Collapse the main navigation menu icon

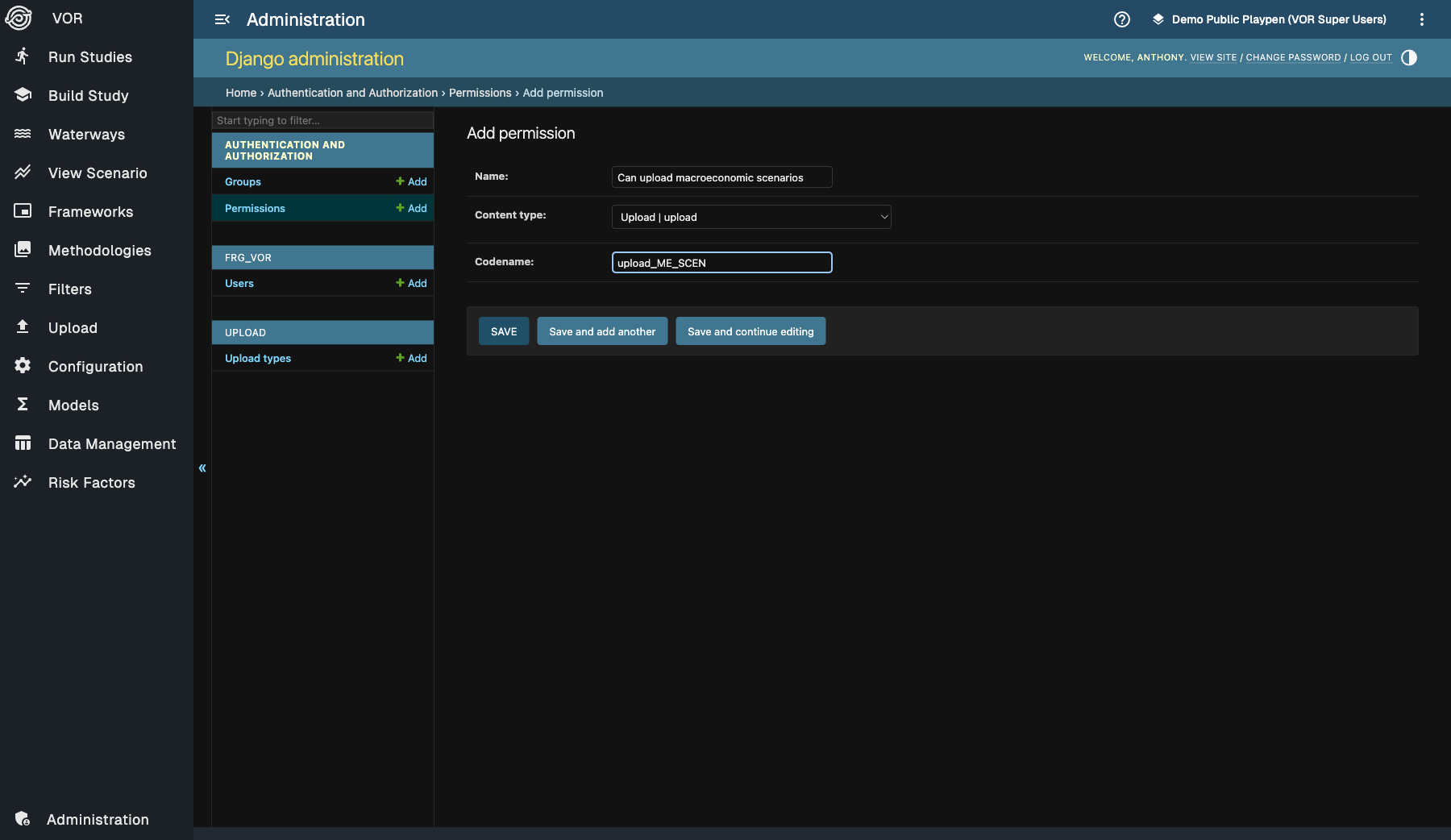pos(222,19)
